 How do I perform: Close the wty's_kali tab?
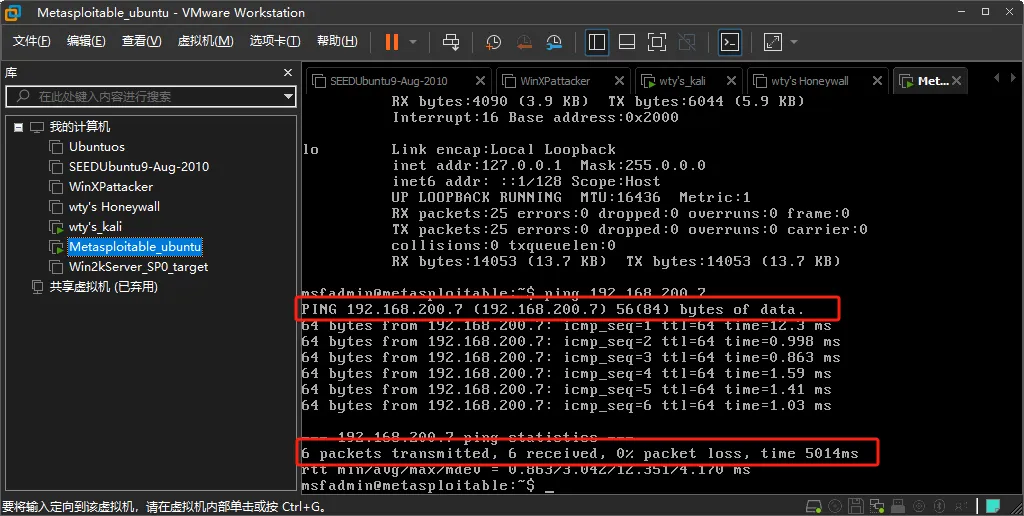(x=731, y=81)
